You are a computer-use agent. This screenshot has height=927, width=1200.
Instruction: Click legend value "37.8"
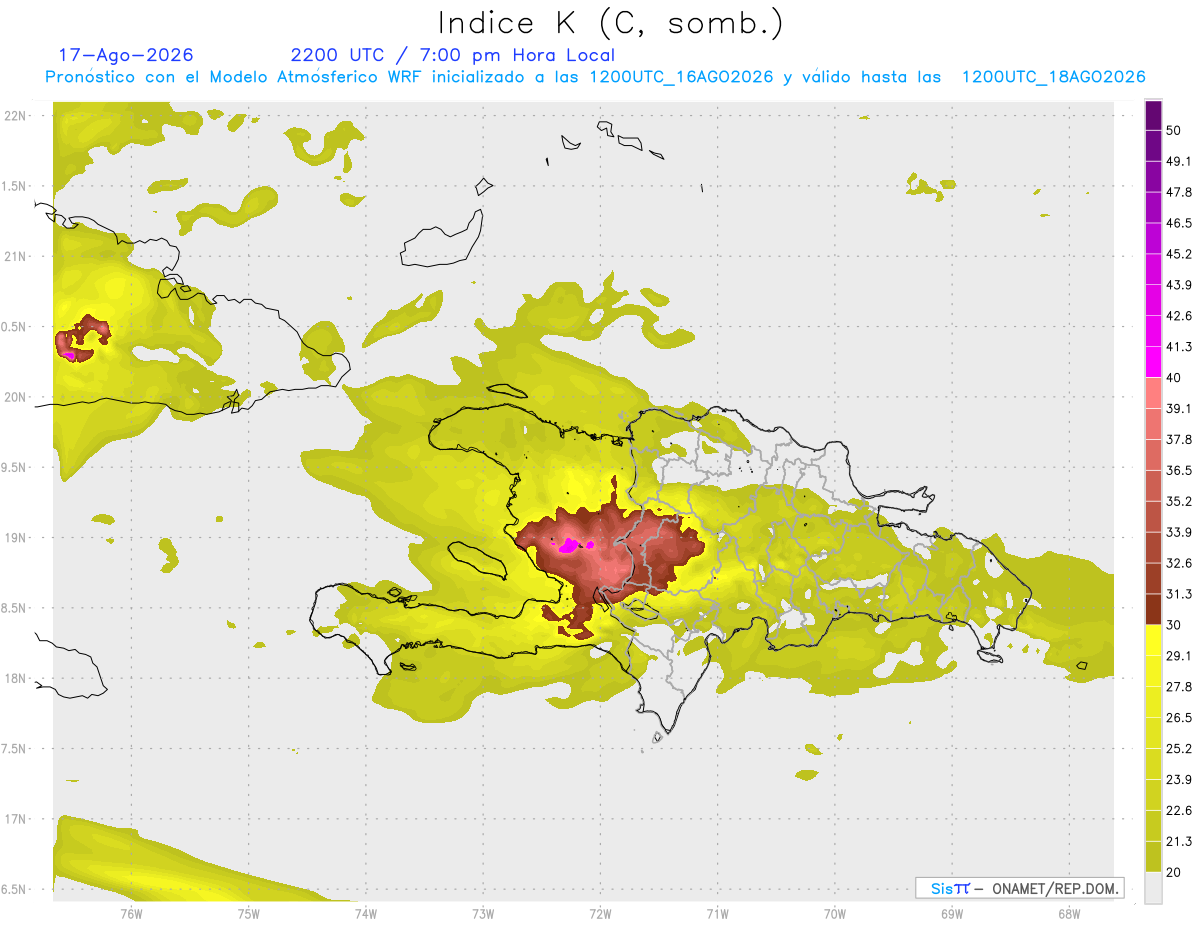pos(1179,440)
